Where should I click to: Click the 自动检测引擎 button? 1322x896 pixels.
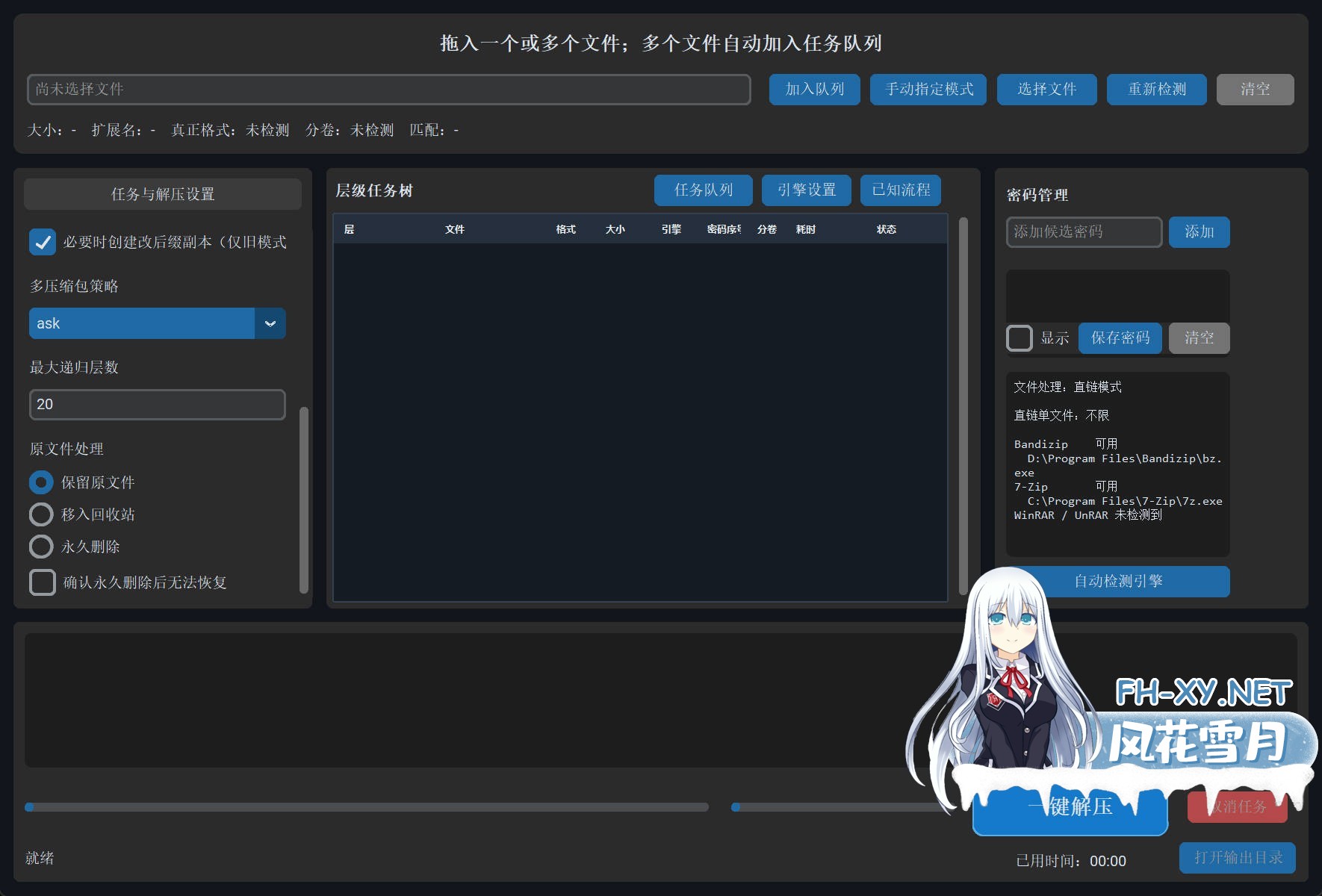tap(1118, 582)
